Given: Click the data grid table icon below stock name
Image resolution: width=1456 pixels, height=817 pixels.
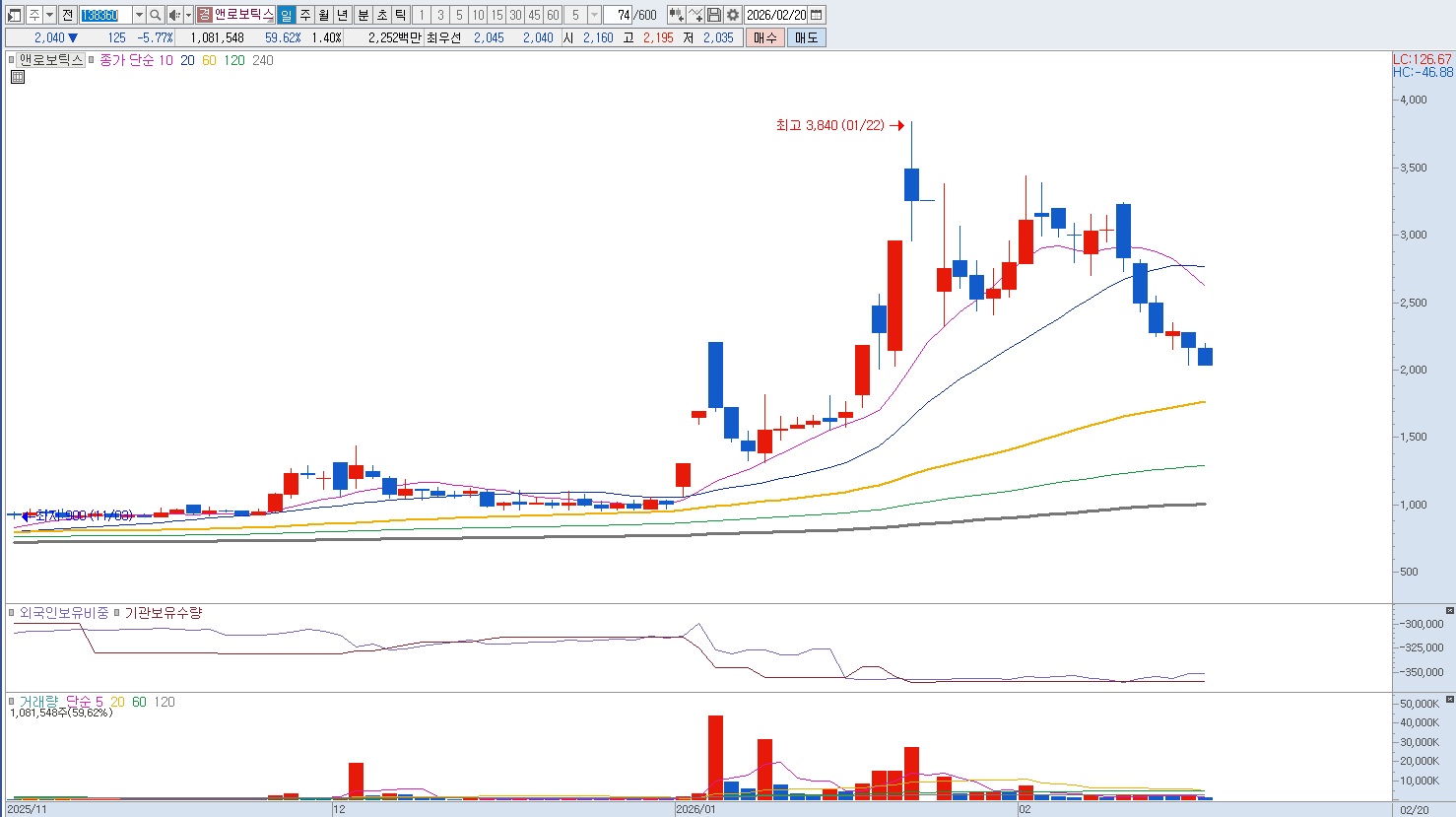Looking at the screenshot, I should pos(17,77).
